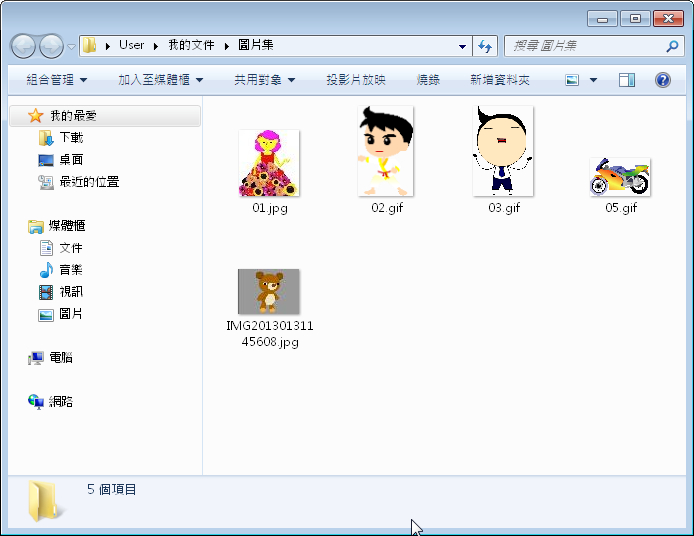
Task: Select the teddy bear image thumbnail
Action: 269,291
